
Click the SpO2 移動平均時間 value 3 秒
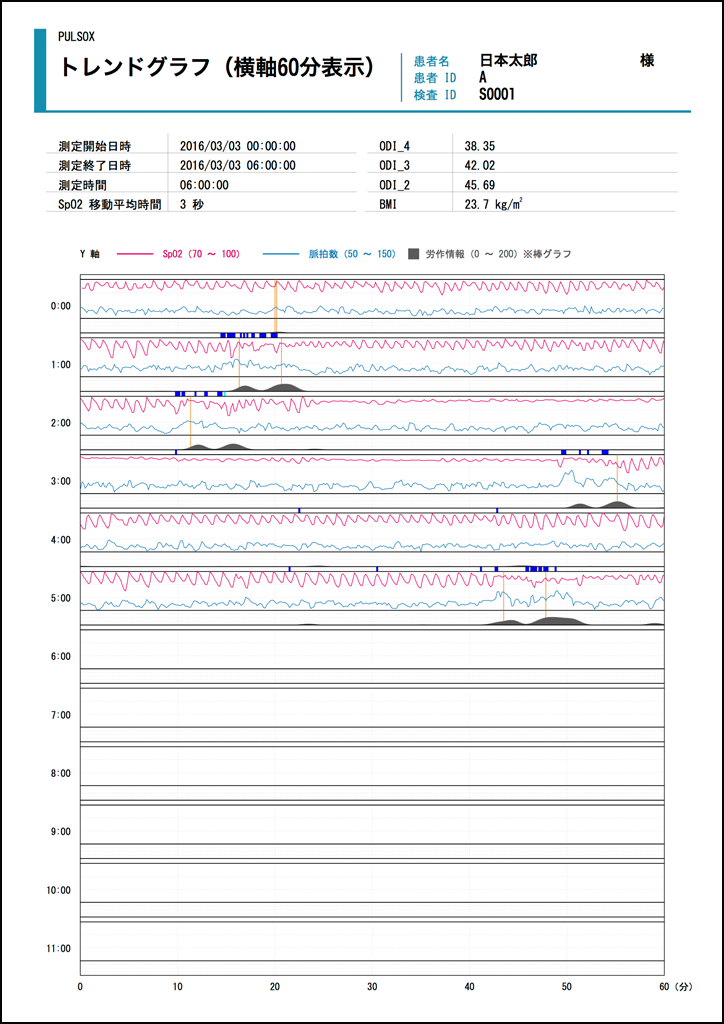(x=193, y=204)
